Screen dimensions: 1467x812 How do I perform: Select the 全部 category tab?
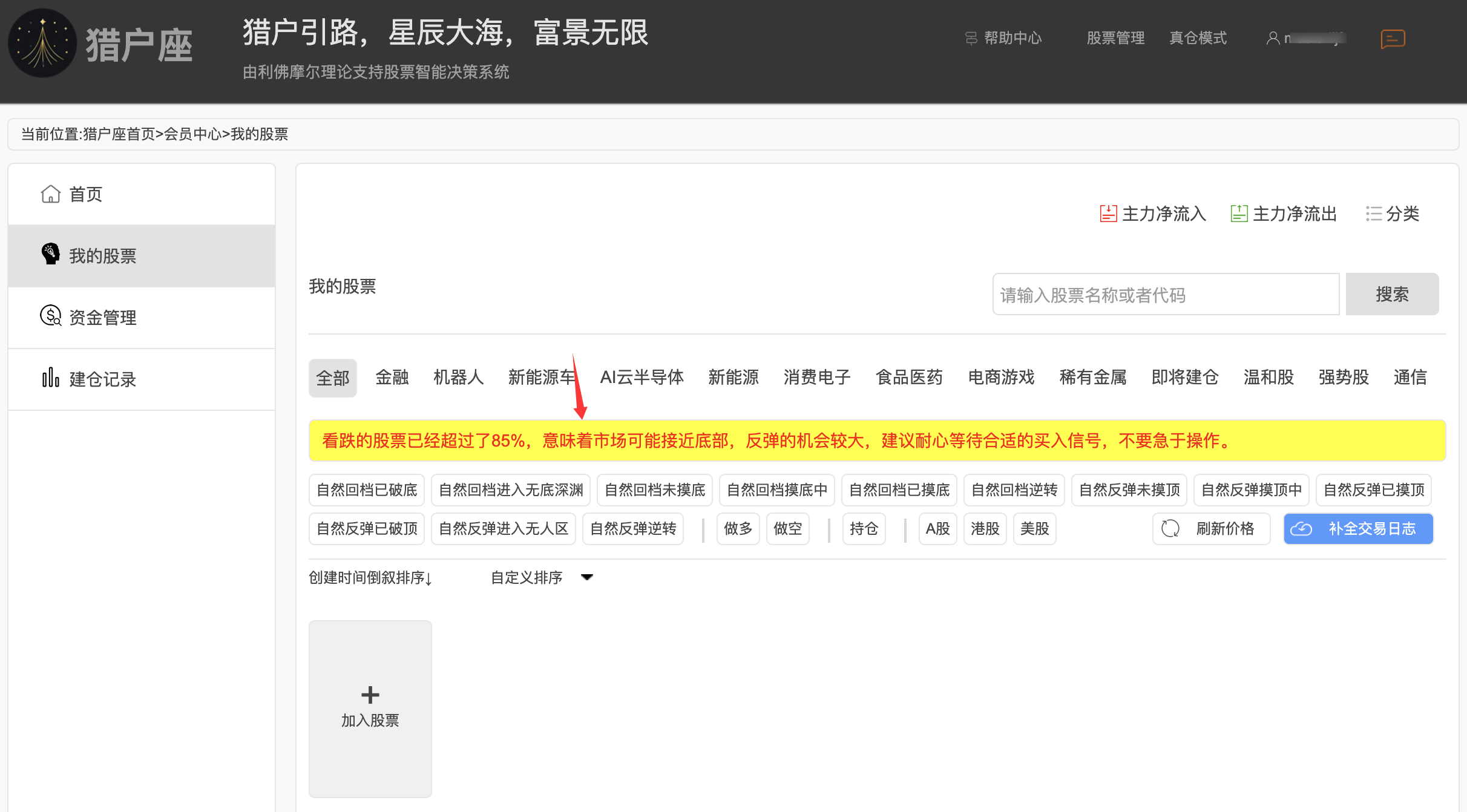(x=333, y=378)
